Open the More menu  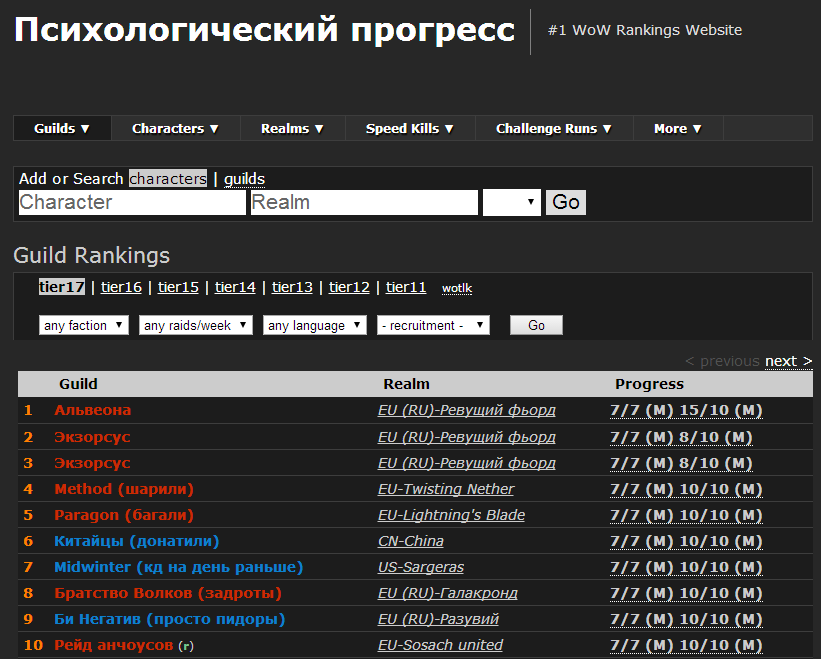pyautogui.click(x=678, y=128)
